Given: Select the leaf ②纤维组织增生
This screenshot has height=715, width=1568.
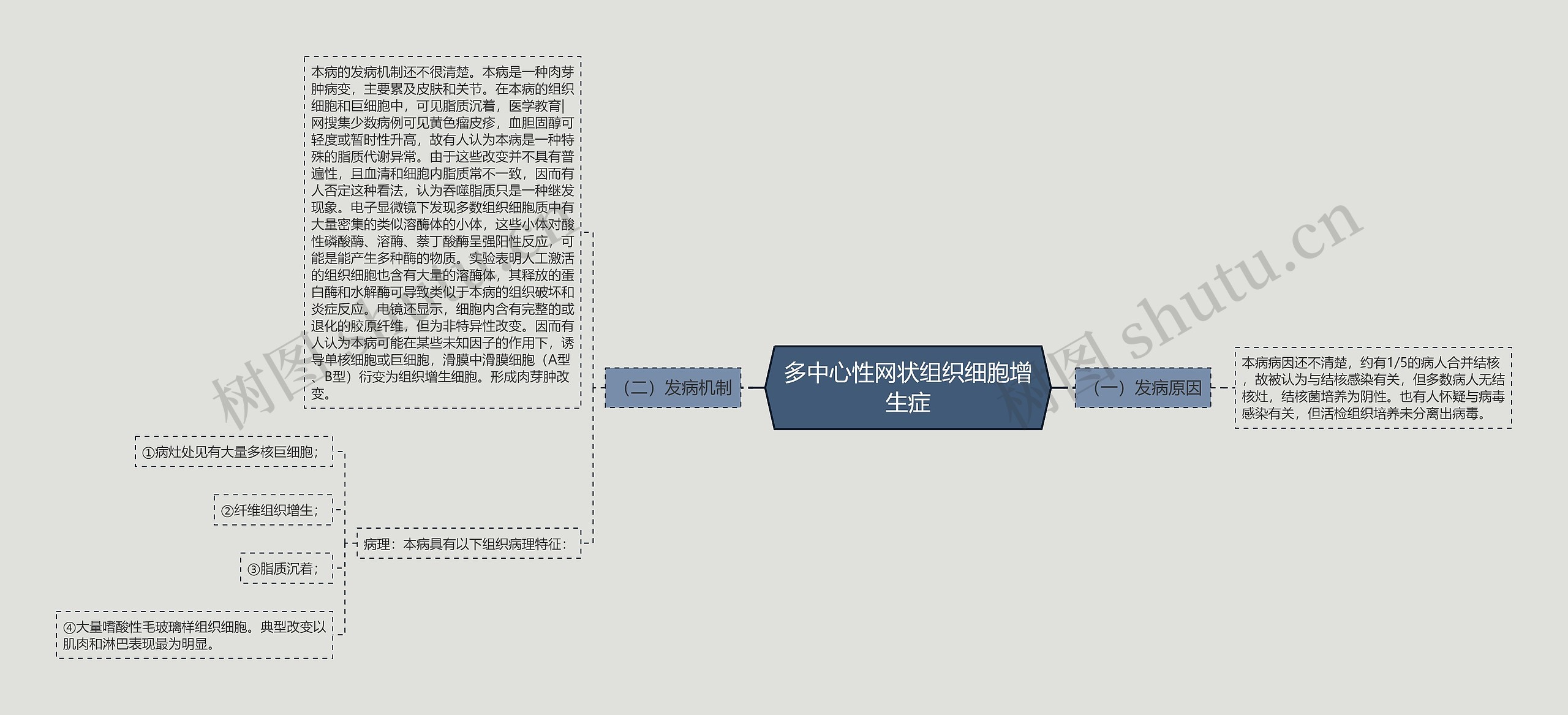Looking at the screenshot, I should [x=274, y=510].
